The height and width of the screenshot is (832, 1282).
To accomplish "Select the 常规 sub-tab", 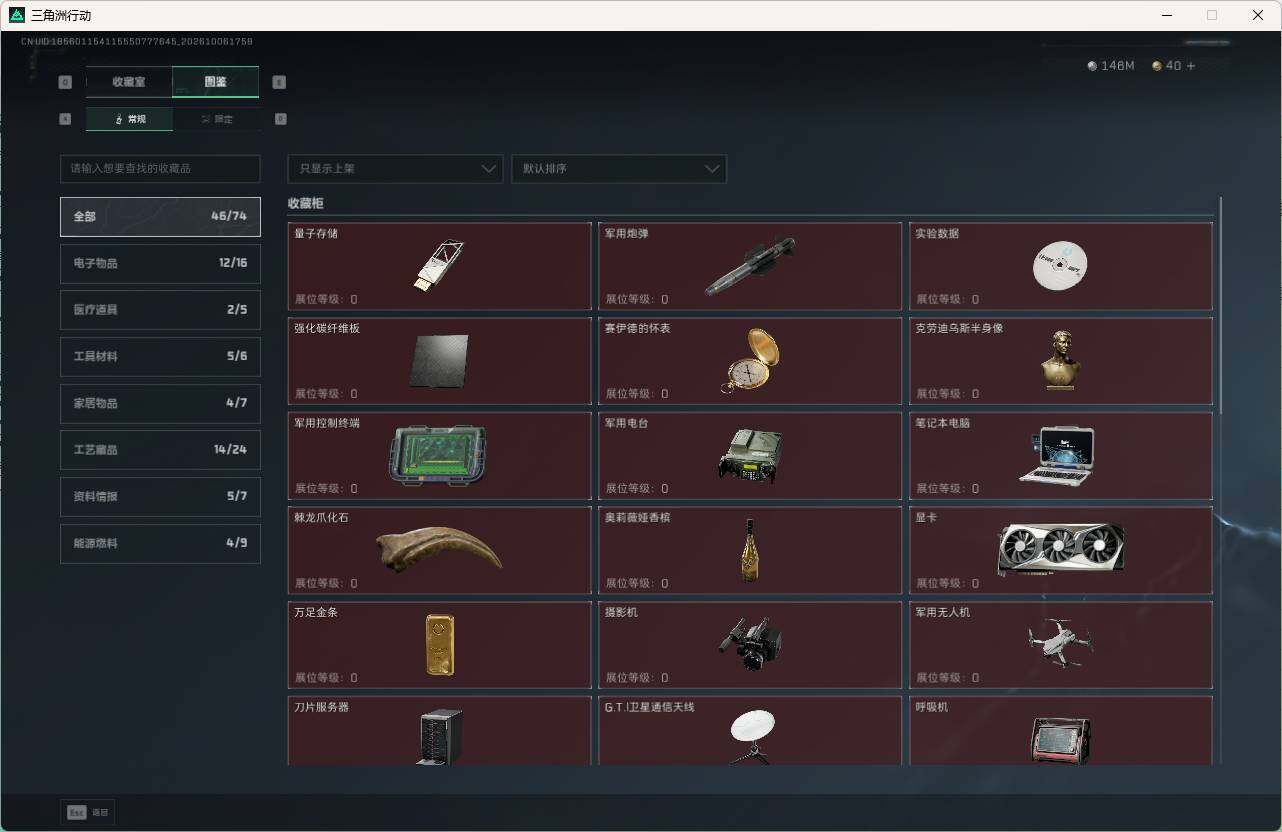I will (129, 119).
